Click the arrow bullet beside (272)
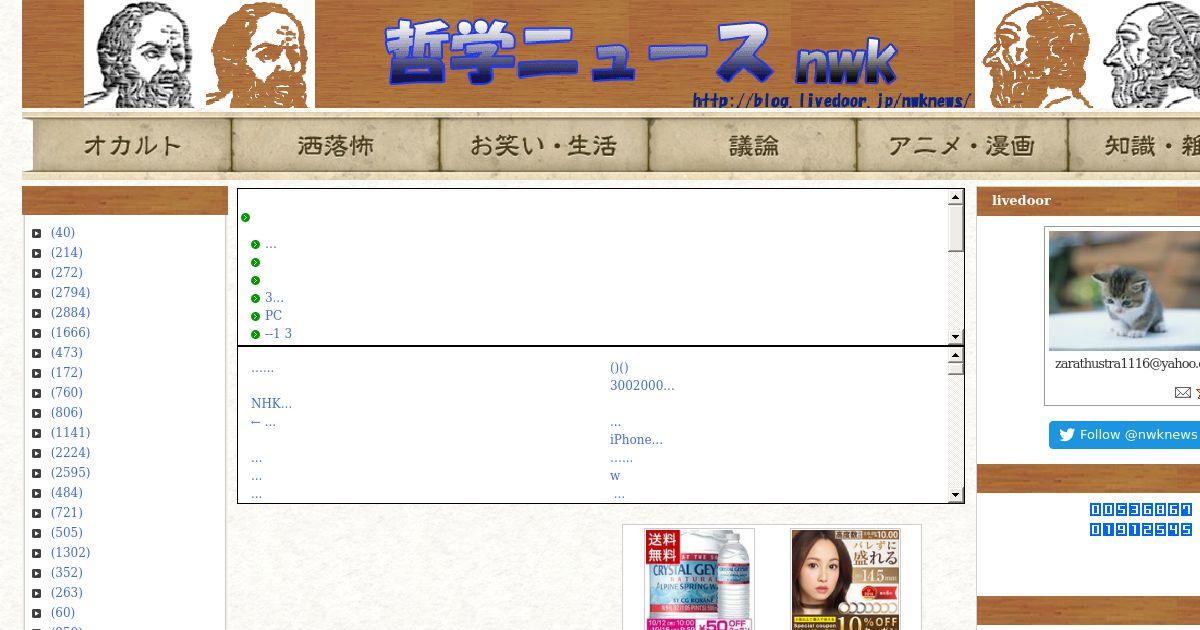1200x630 pixels. (x=37, y=274)
